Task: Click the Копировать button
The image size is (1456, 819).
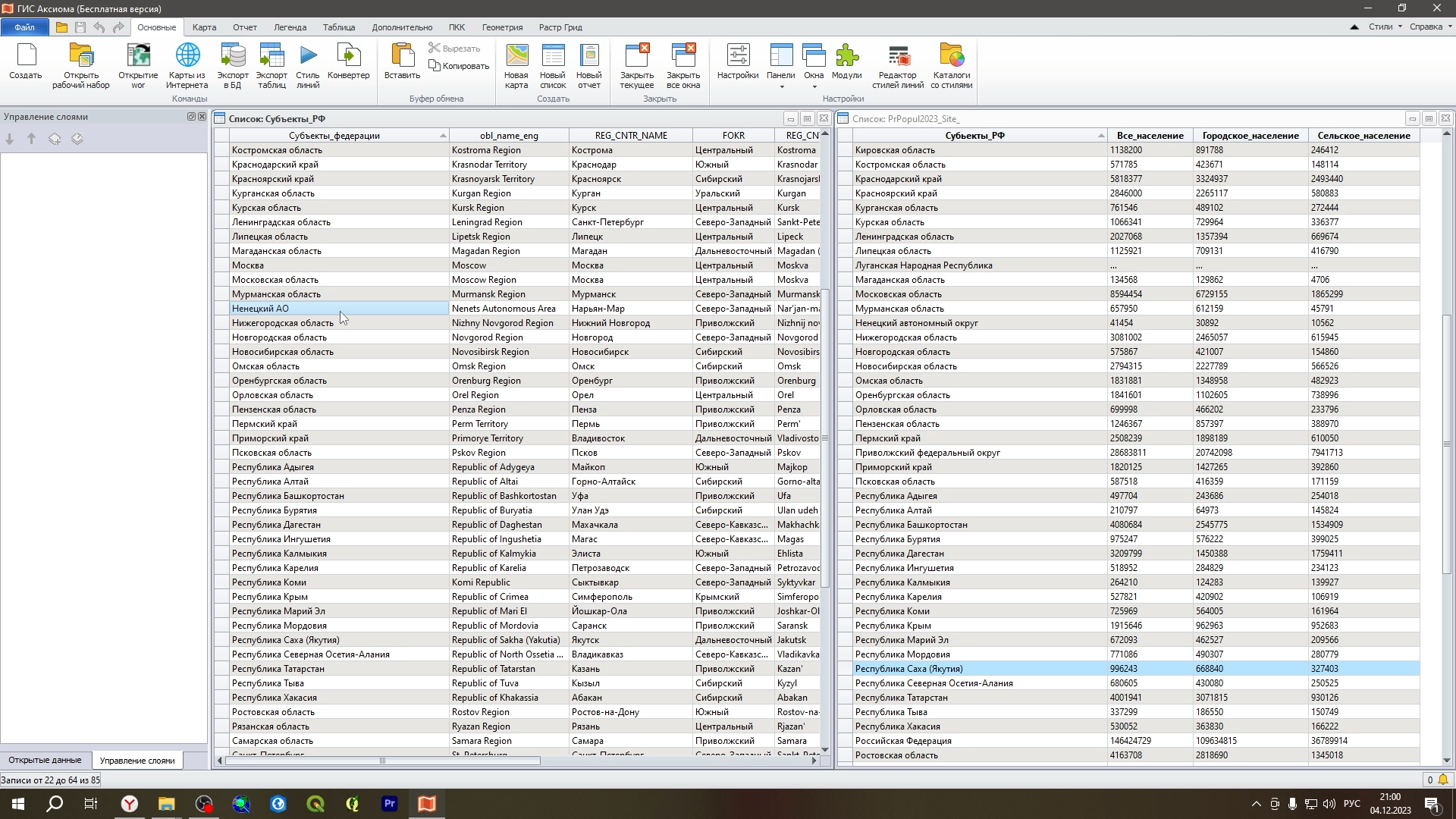Action: 460,66
